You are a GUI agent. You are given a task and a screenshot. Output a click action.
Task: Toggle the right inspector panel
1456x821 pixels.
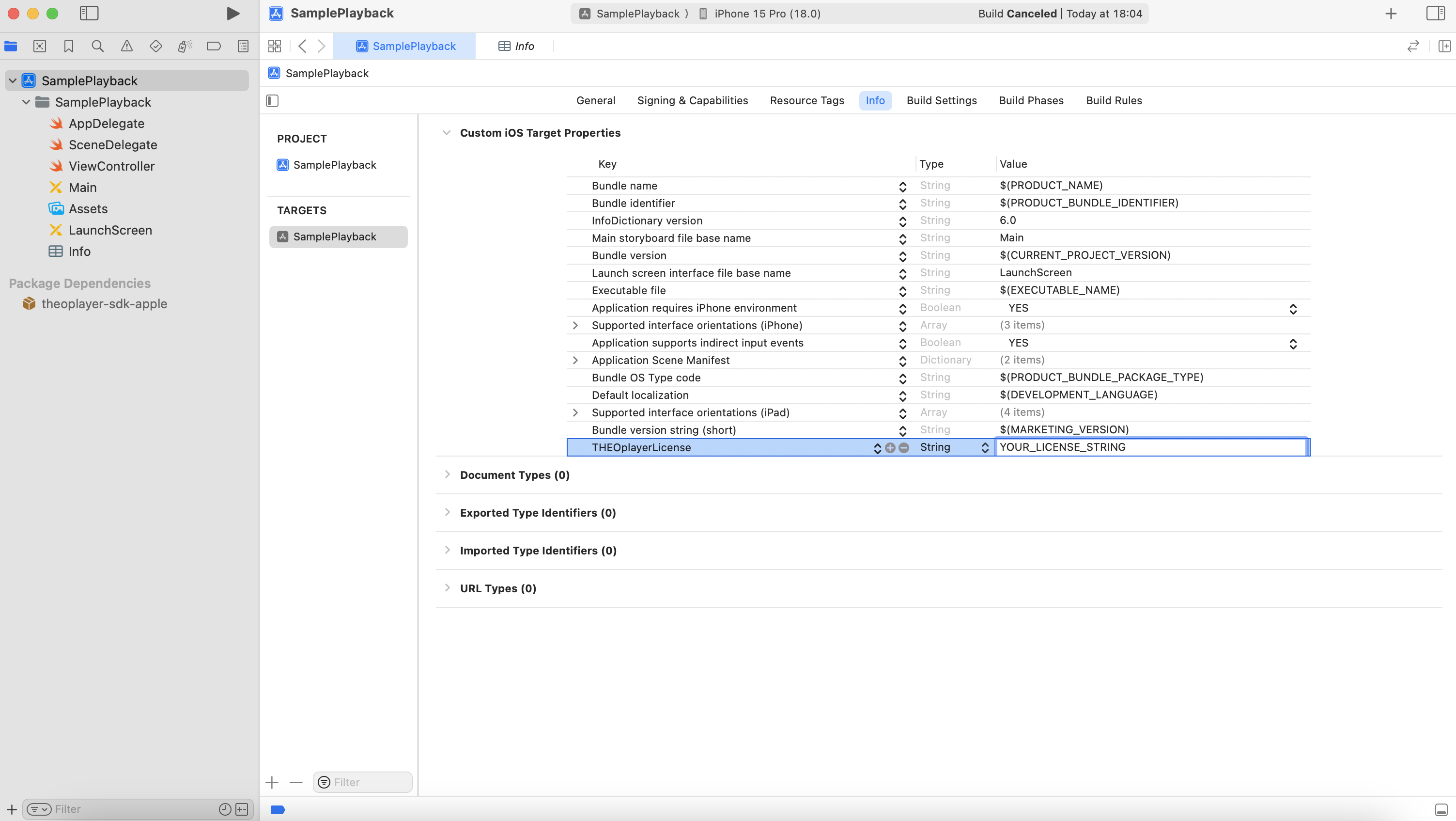tap(1435, 14)
